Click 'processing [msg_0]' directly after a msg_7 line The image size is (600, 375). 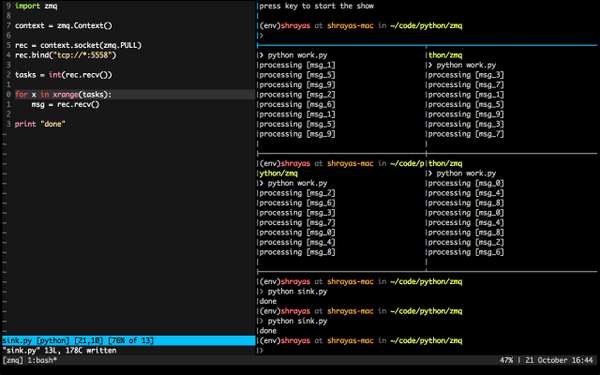[x=297, y=232]
